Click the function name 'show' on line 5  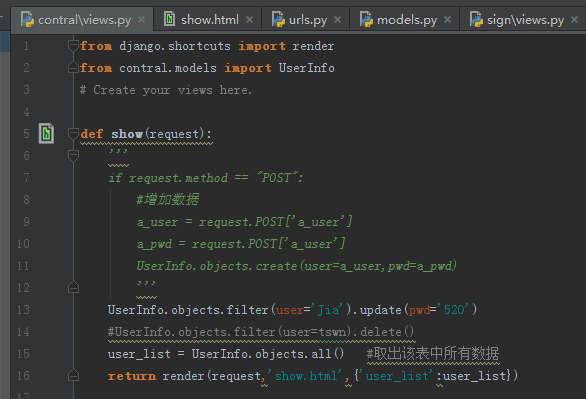[127, 134]
